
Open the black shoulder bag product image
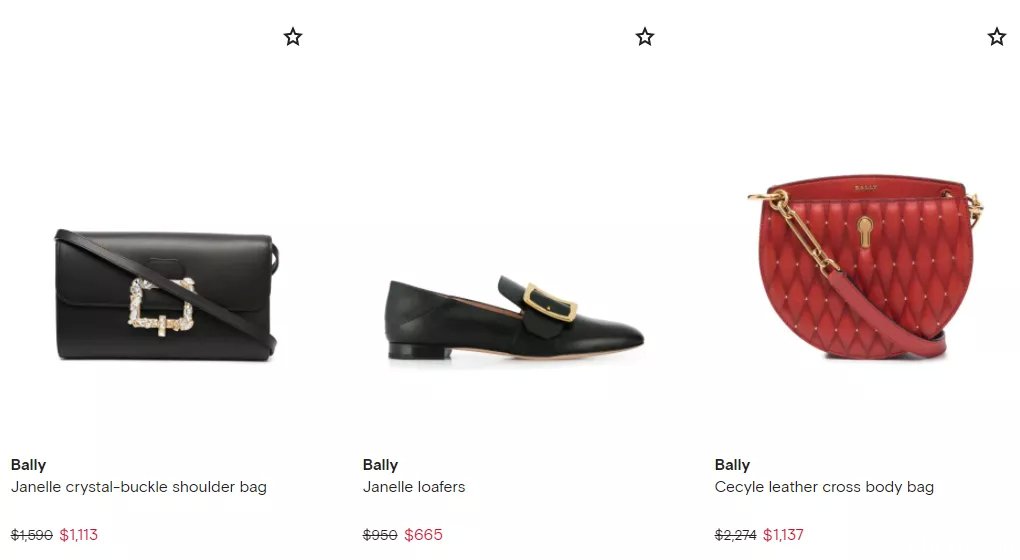tap(167, 295)
